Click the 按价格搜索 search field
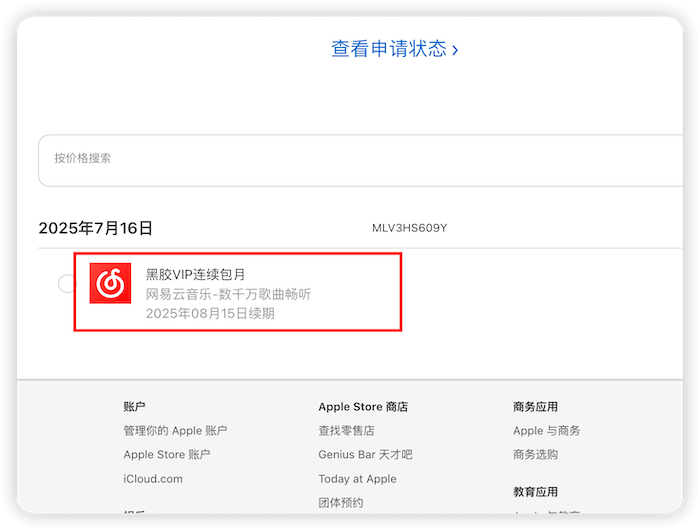The height and width of the screenshot is (530, 700). pos(361,160)
